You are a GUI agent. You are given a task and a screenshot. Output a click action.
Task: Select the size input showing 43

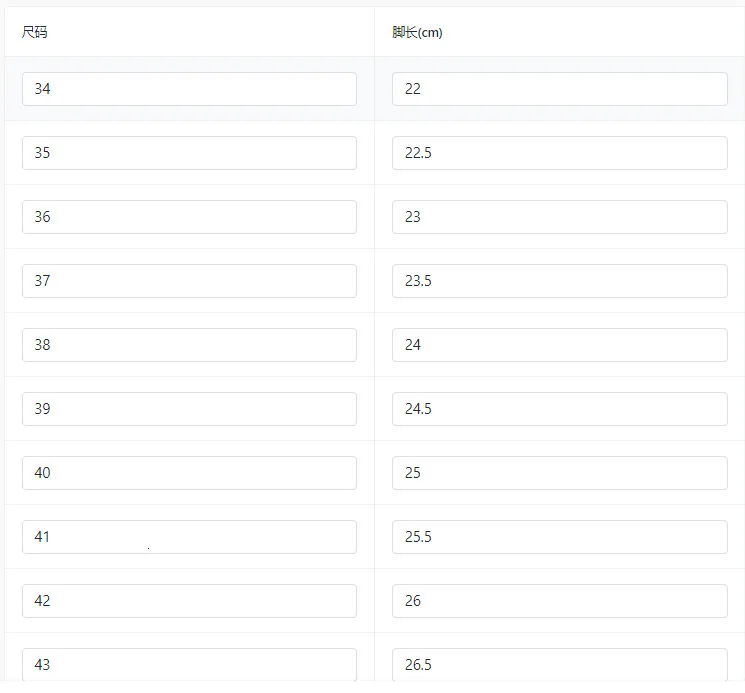(189, 665)
